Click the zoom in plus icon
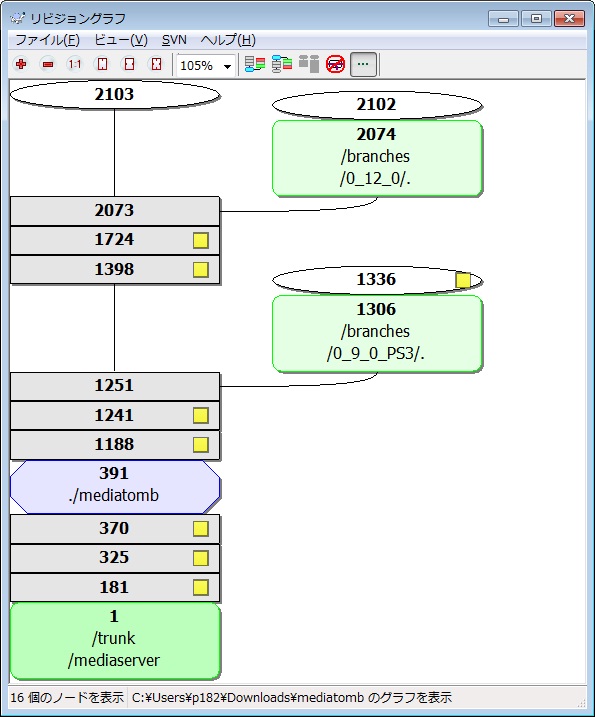Viewport: 595px width, 717px height. click(x=21, y=64)
